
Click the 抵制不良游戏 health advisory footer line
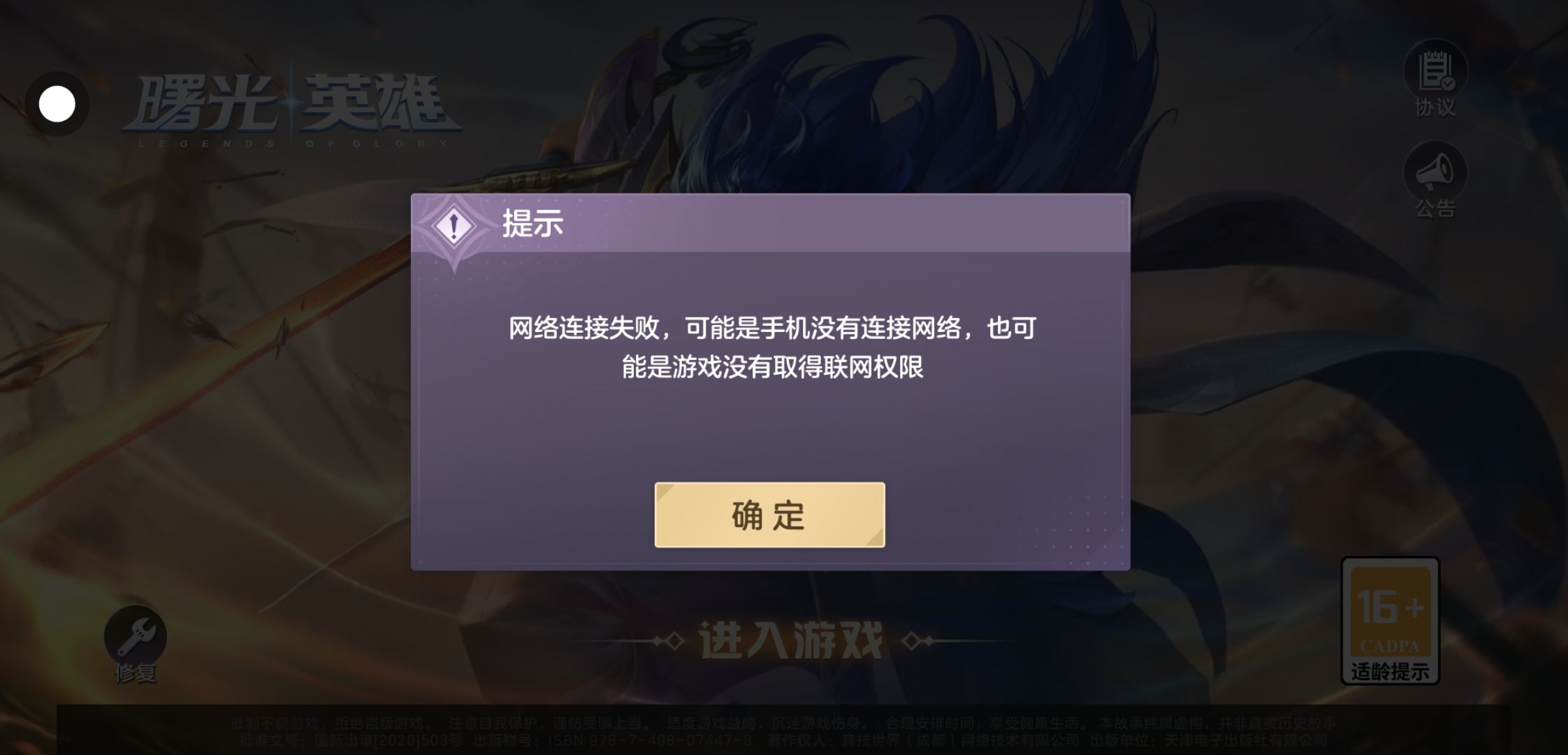point(784,723)
